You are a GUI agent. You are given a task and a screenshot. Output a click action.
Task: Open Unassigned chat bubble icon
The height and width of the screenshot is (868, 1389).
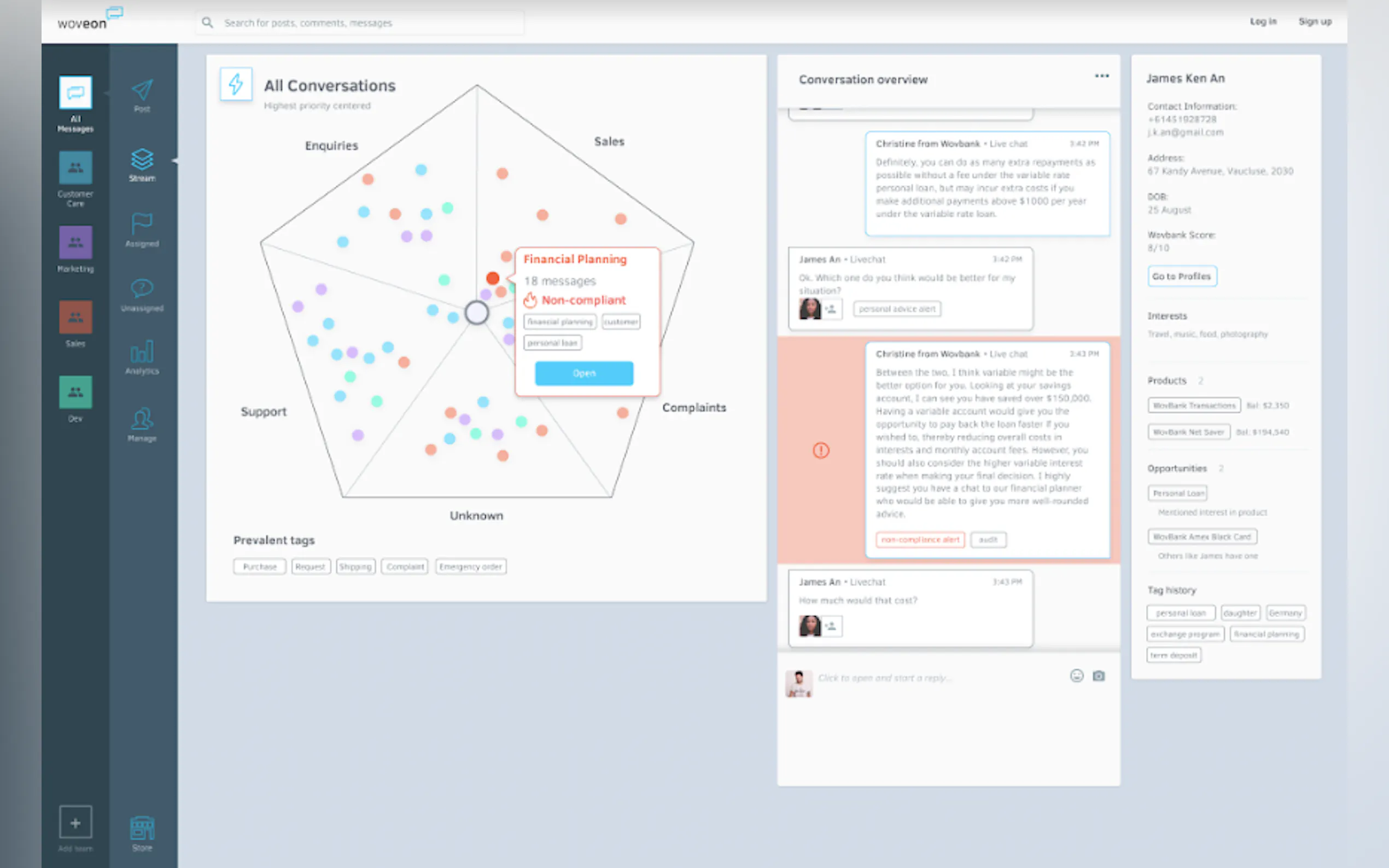tap(142, 288)
